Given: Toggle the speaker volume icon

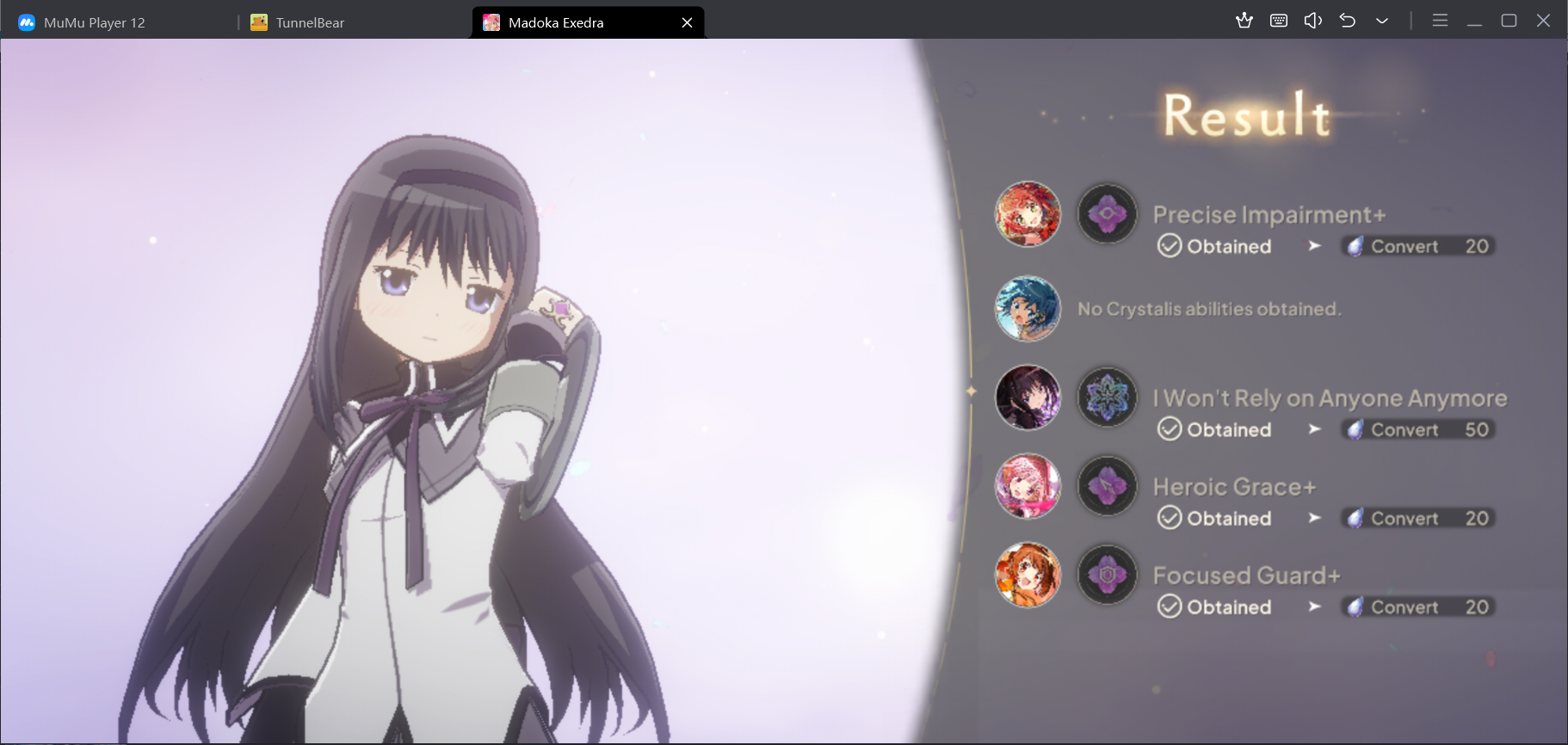Looking at the screenshot, I should pos(1313,21).
